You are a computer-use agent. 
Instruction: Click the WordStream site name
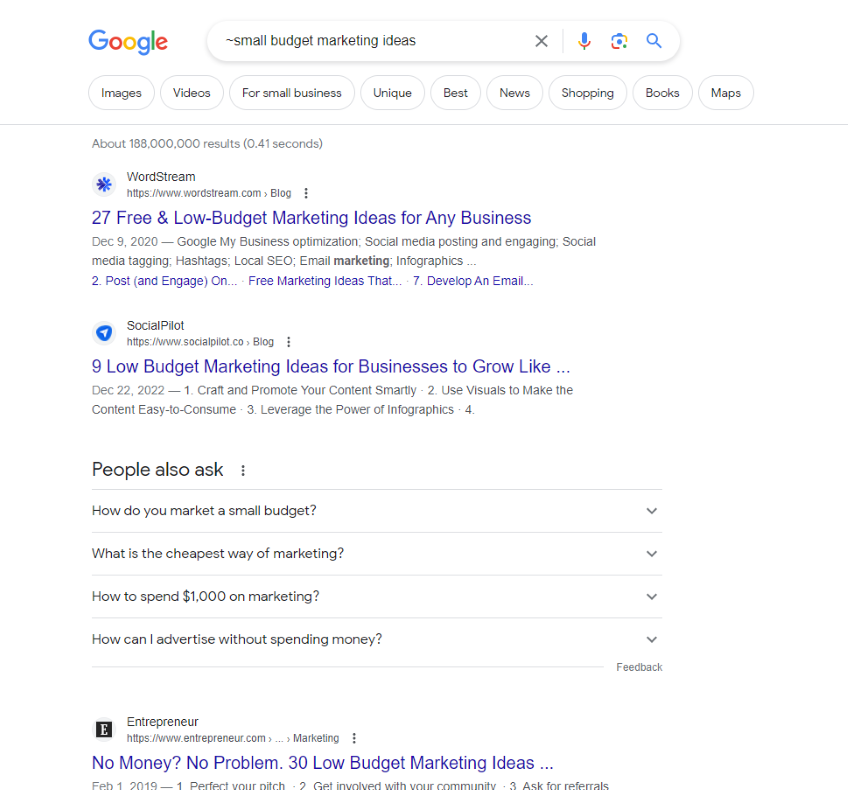point(161,177)
